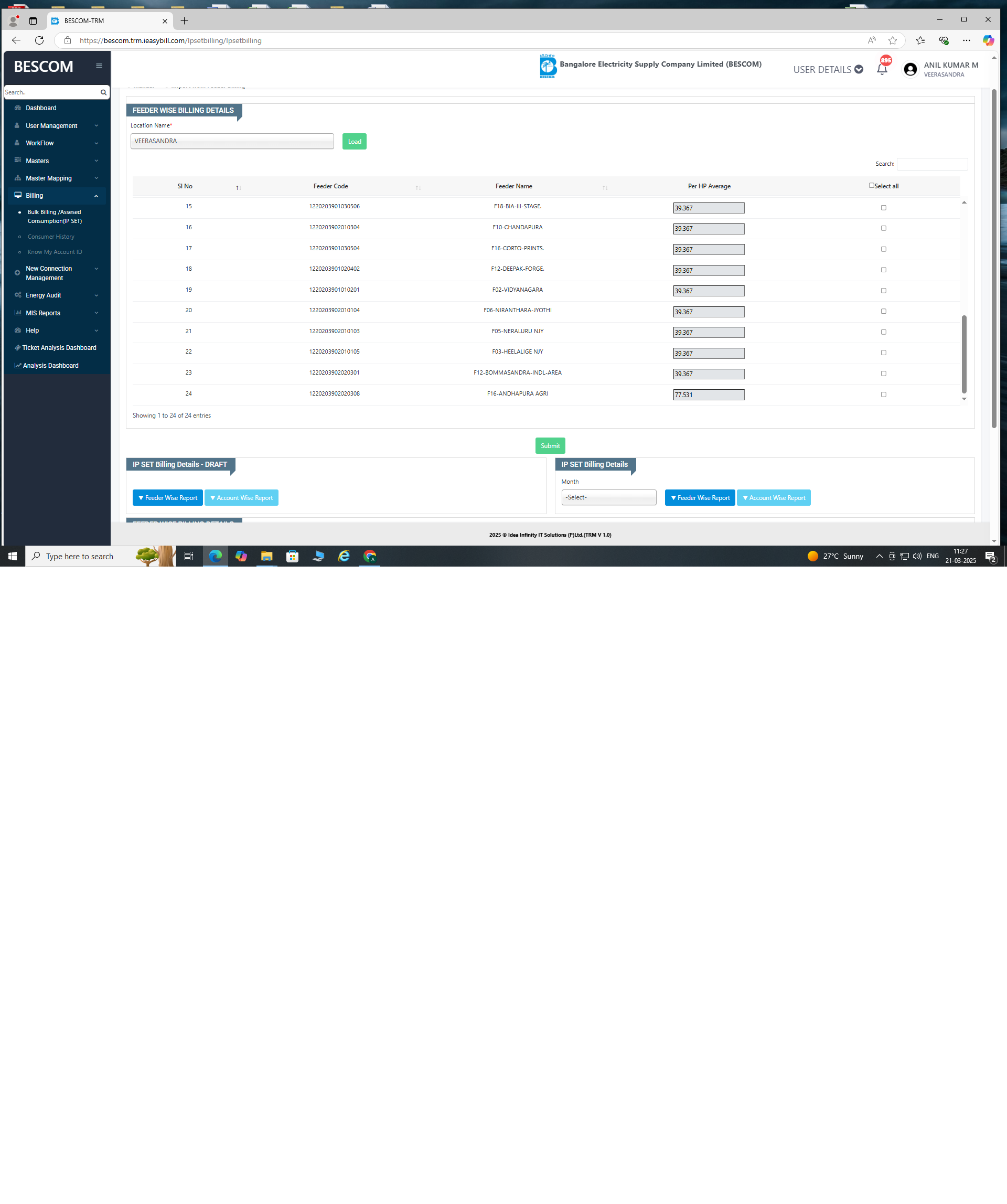Download DRAFT Feeder Wise Report
The width and height of the screenshot is (1007, 1204).
pyautogui.click(x=167, y=498)
